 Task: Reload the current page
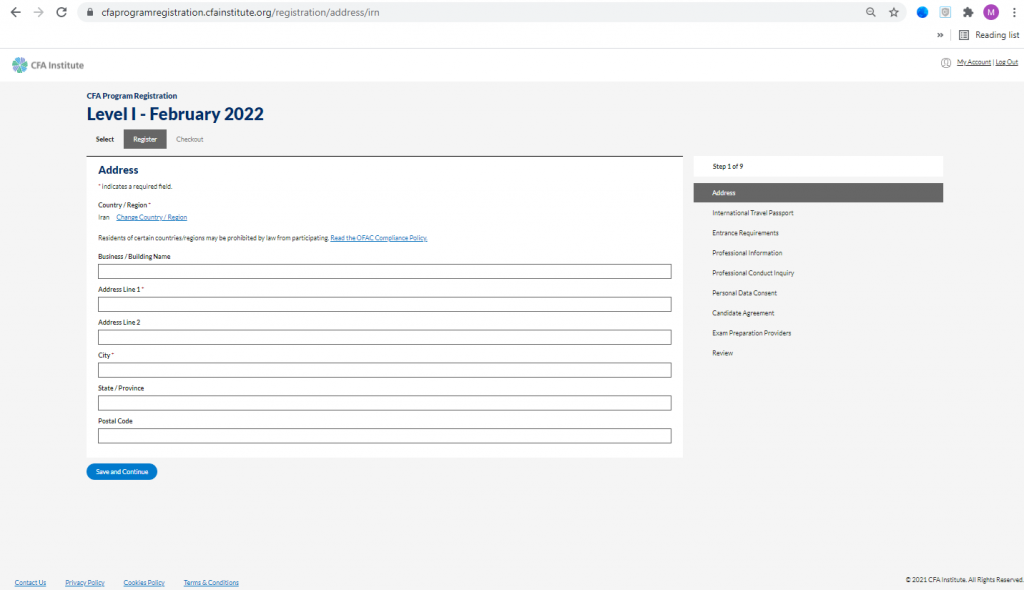pos(61,12)
